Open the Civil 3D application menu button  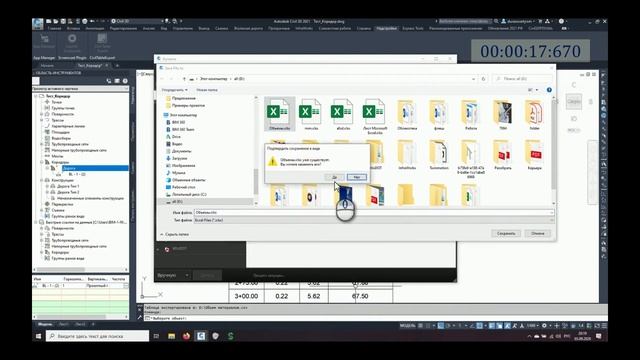[x=38, y=24]
